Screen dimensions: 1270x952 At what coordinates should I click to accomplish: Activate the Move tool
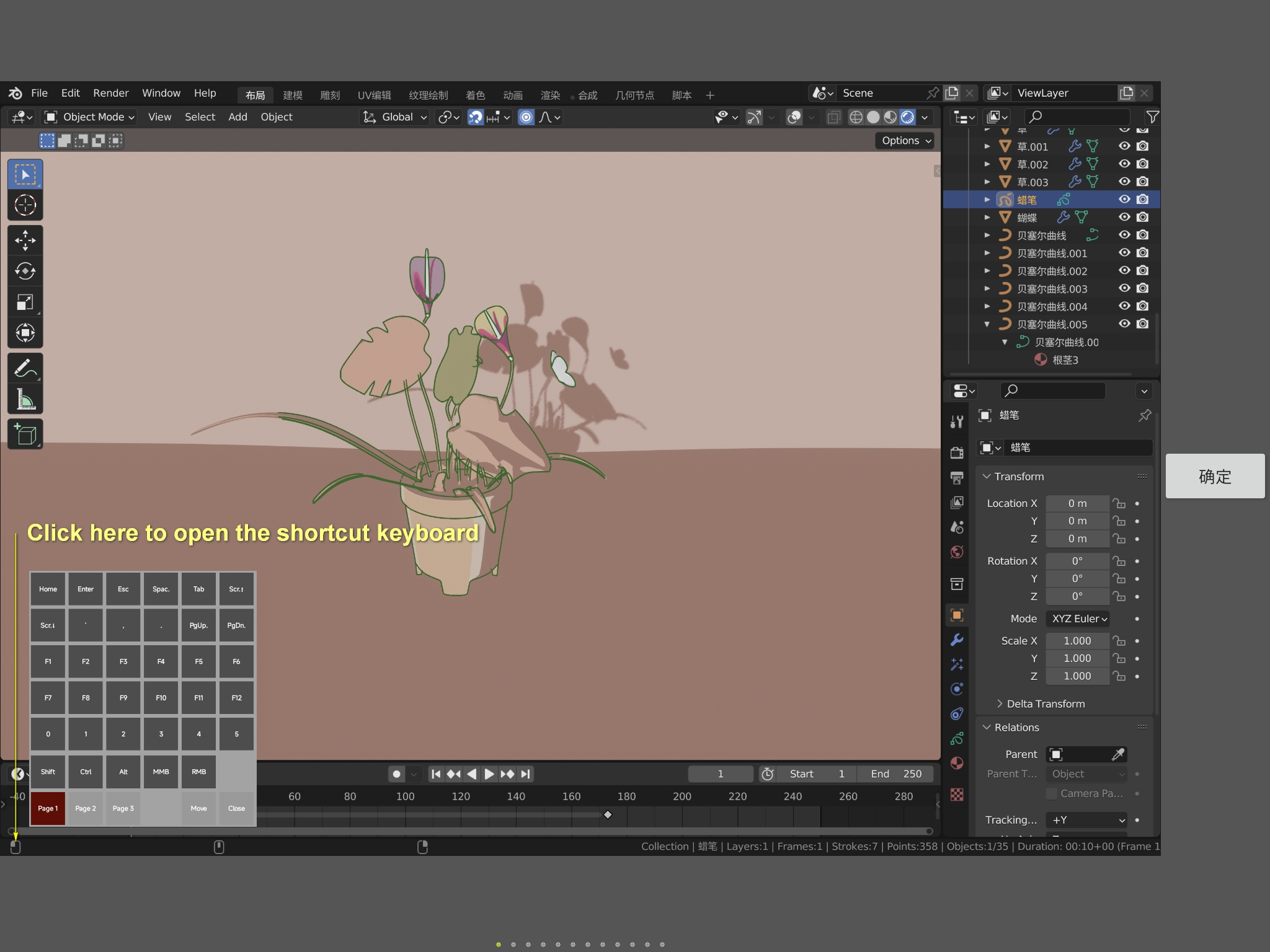[x=25, y=240]
